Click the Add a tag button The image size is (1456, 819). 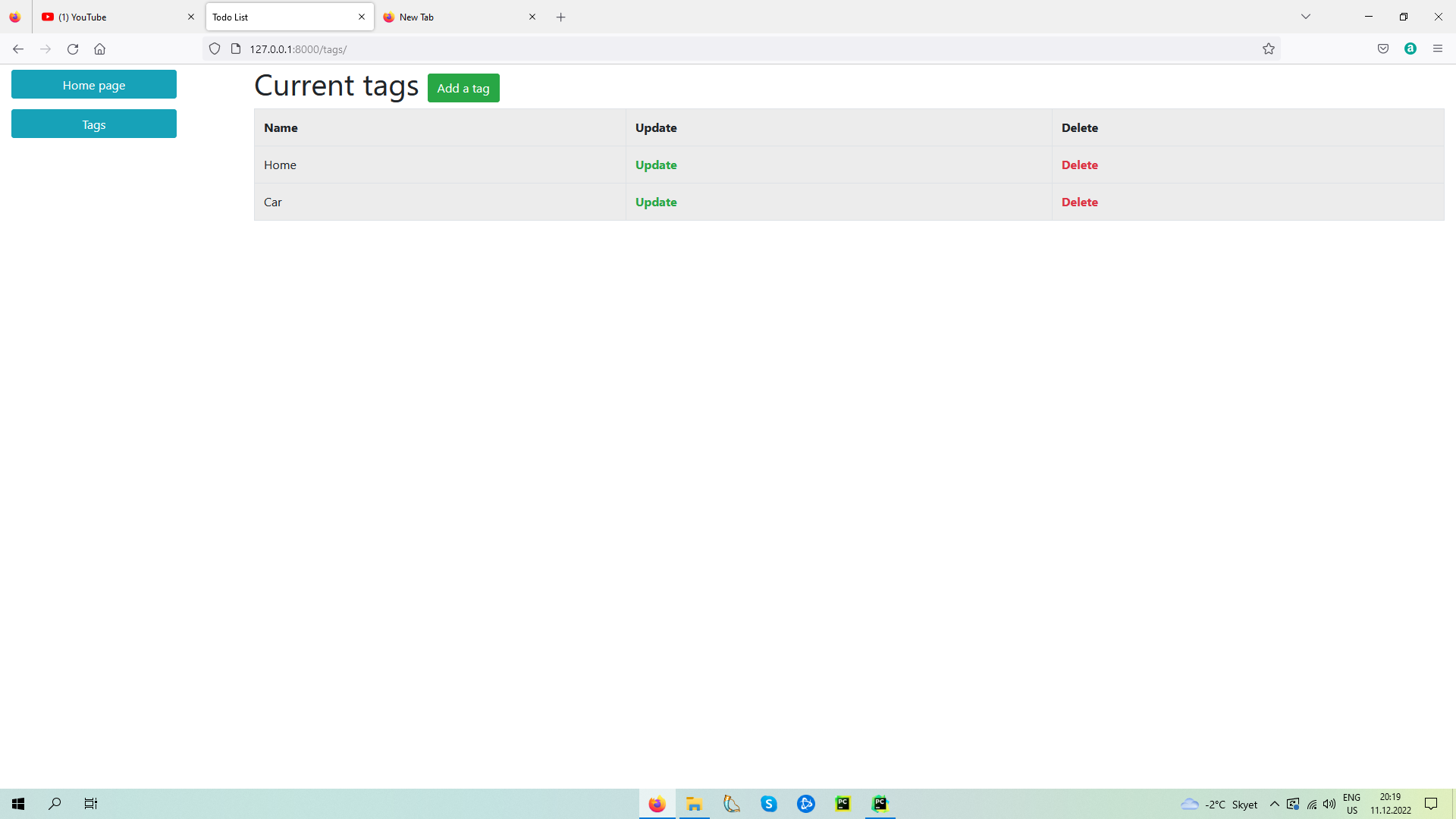[x=463, y=88]
